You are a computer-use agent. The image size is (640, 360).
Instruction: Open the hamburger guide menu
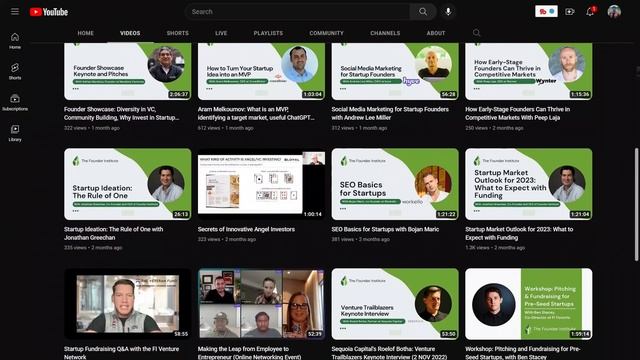15,11
